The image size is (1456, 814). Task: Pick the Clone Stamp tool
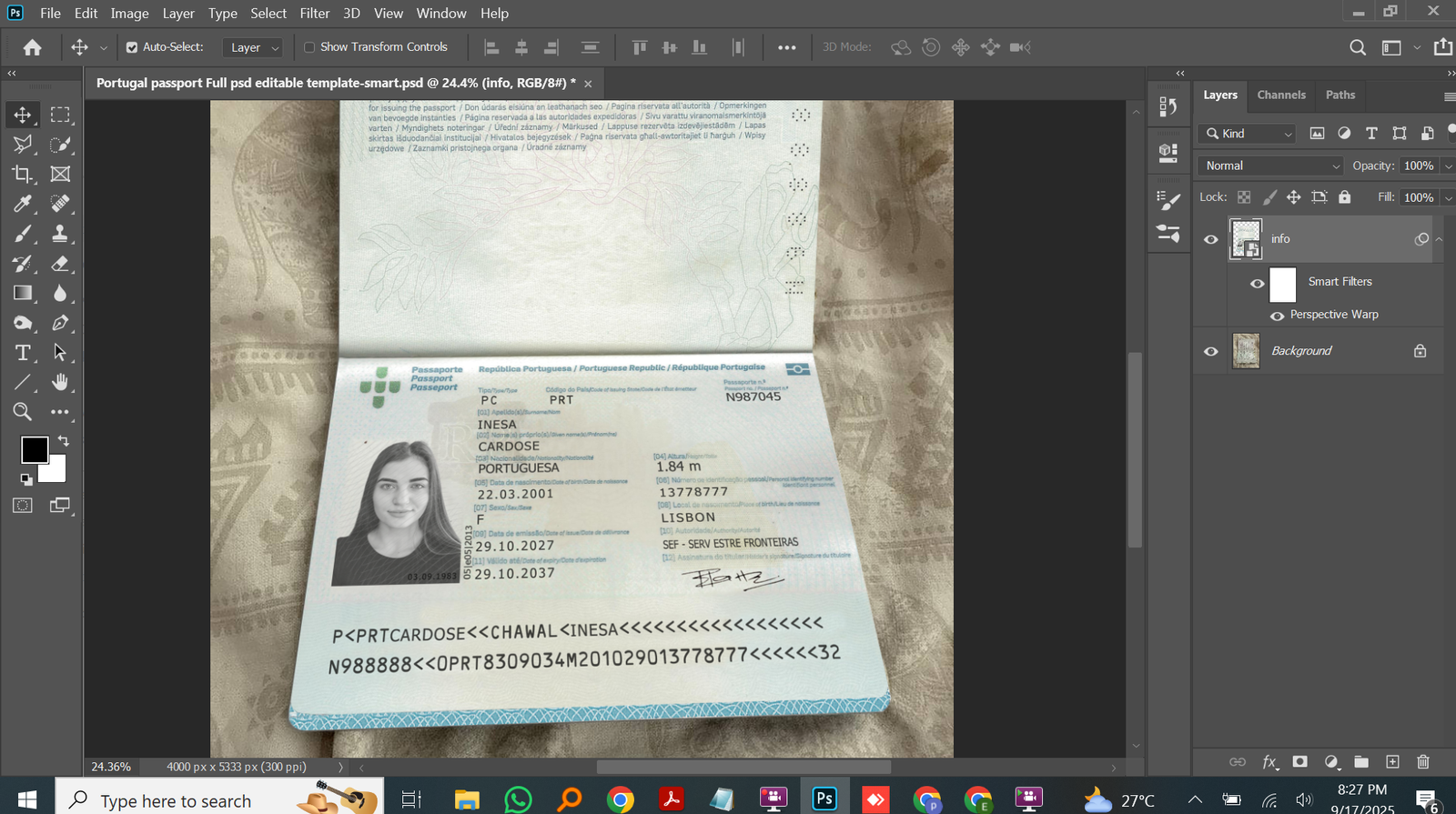[60, 234]
